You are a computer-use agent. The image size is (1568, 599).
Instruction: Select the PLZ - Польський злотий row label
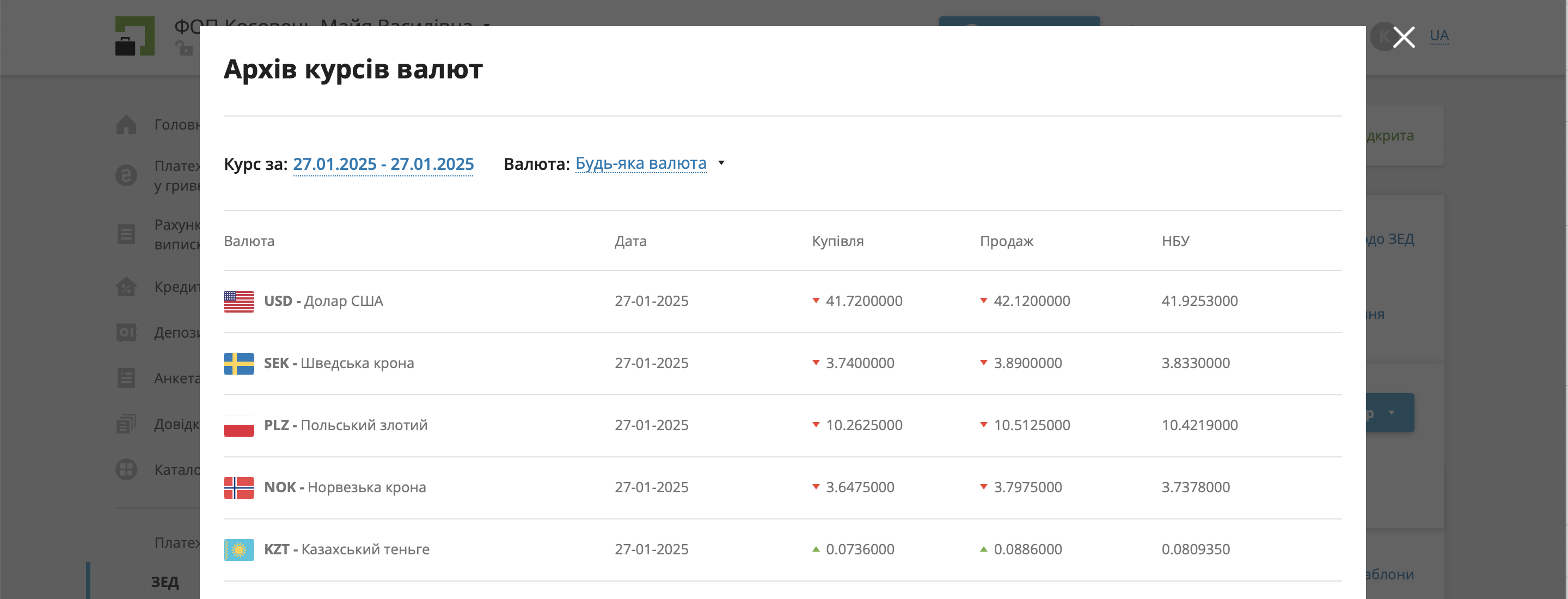(x=345, y=425)
